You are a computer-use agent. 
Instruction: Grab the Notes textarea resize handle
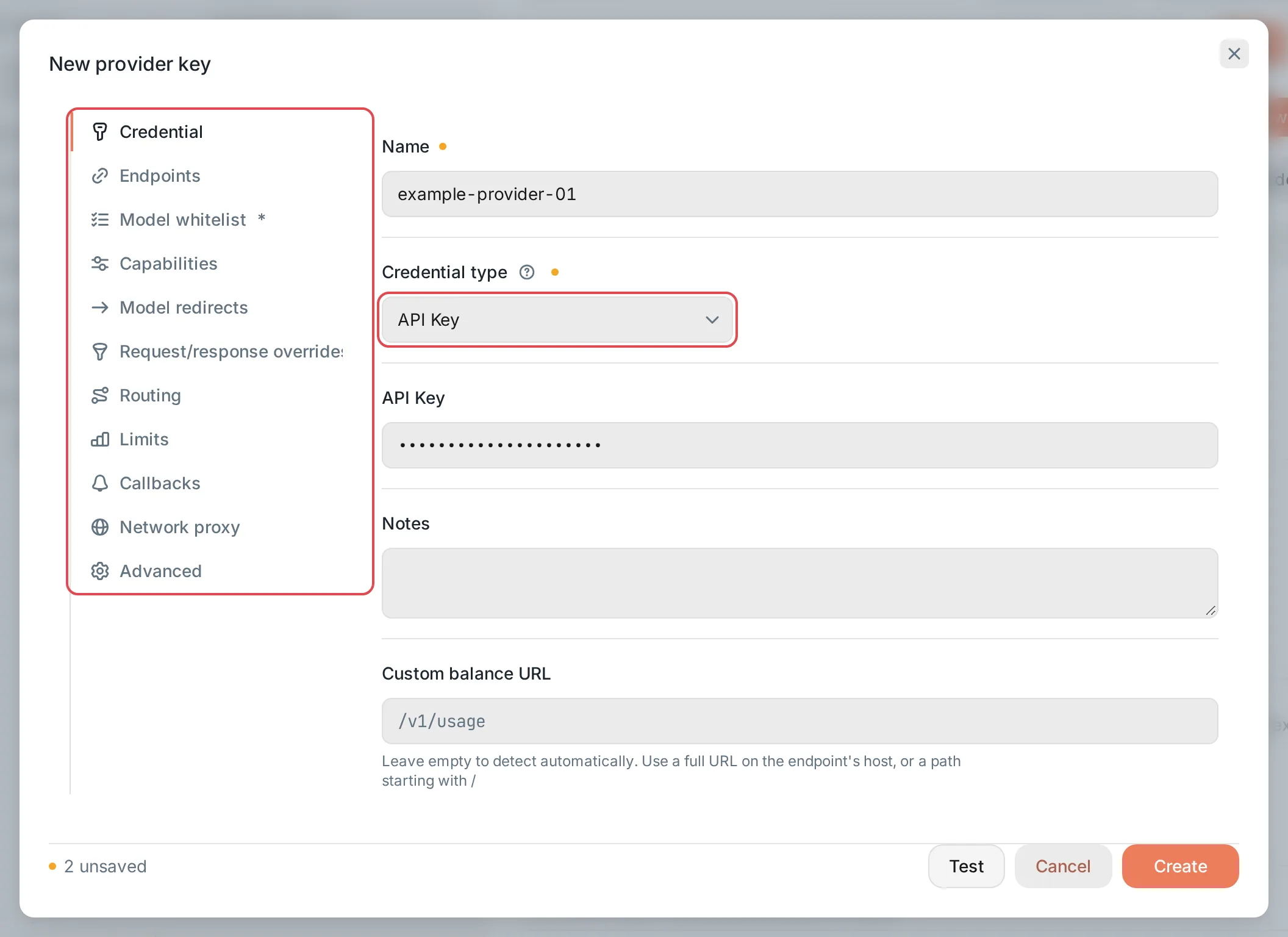[x=1211, y=611]
